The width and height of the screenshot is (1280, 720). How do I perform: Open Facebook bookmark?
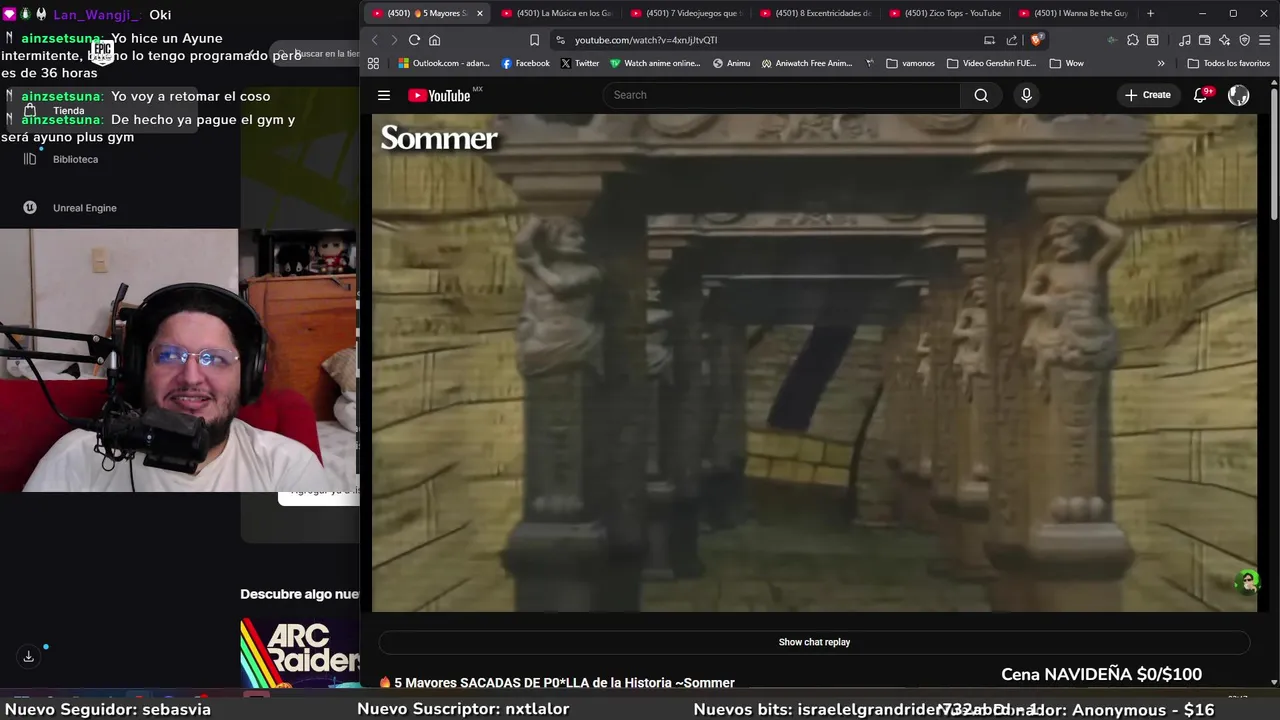525,63
